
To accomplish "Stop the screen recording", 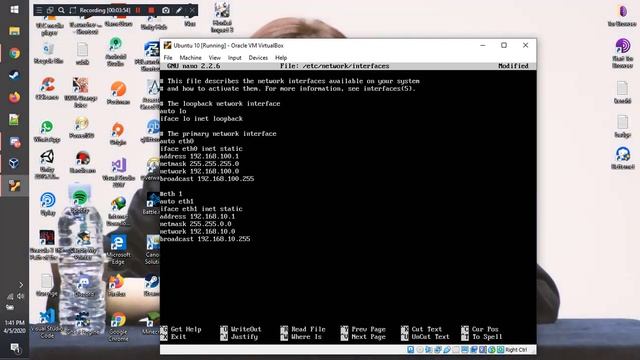I will click(151, 10).
